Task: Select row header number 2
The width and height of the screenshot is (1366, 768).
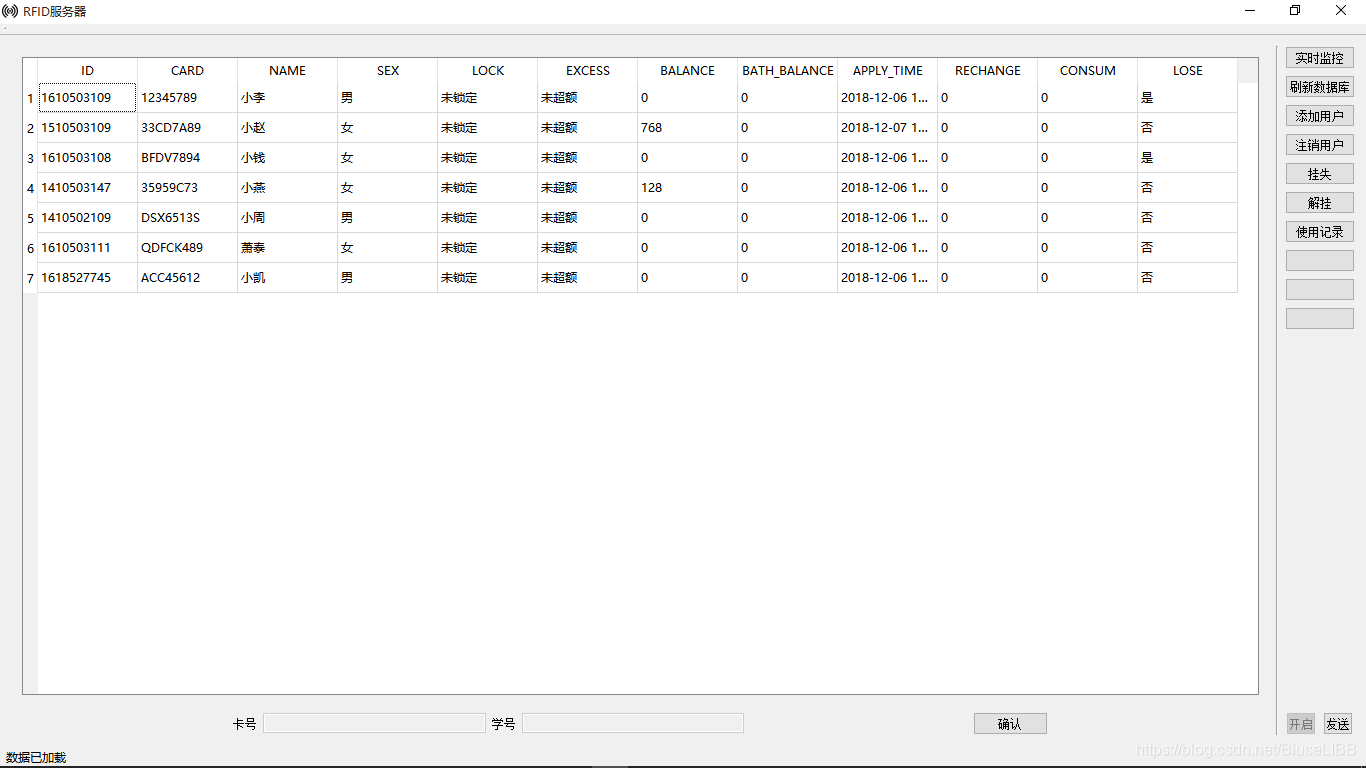Action: [x=30, y=128]
